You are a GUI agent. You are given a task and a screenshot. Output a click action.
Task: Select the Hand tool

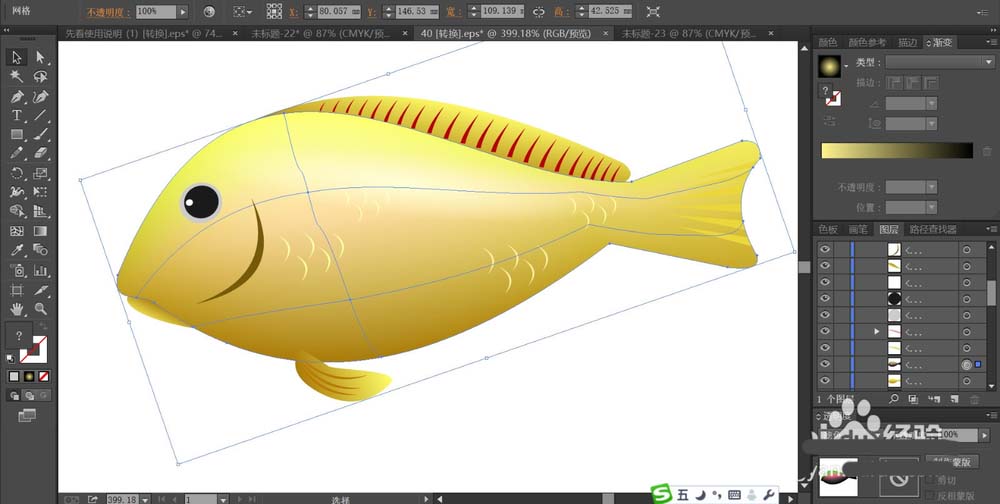(17, 309)
